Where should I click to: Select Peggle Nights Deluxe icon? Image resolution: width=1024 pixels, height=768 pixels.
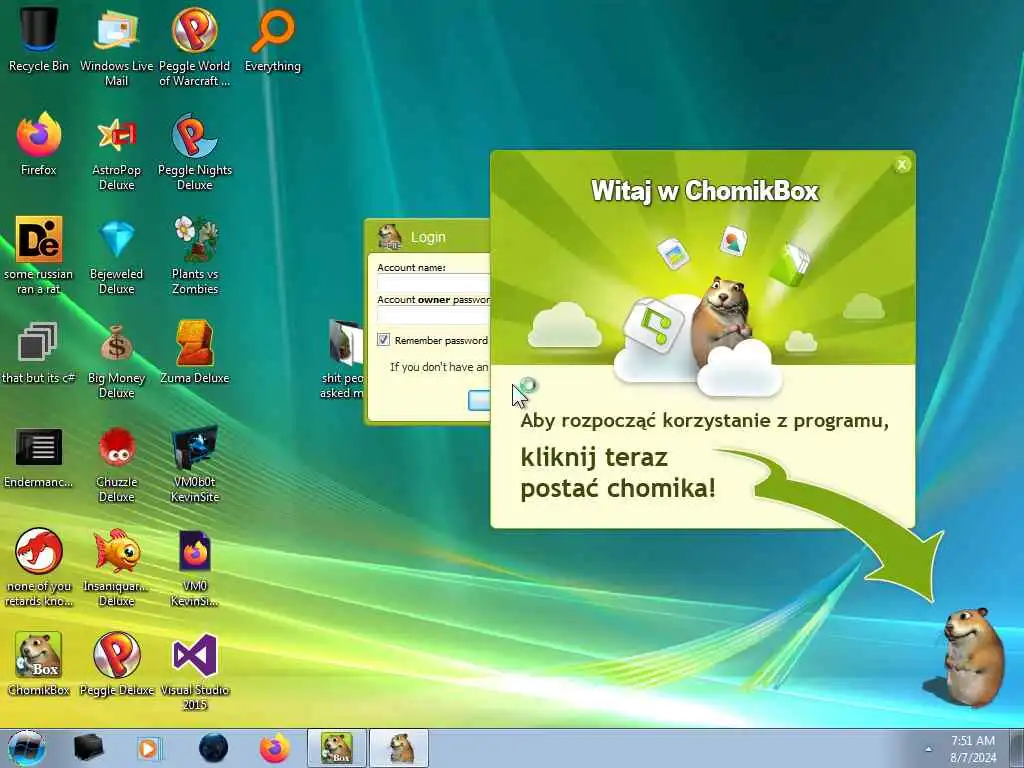click(195, 152)
